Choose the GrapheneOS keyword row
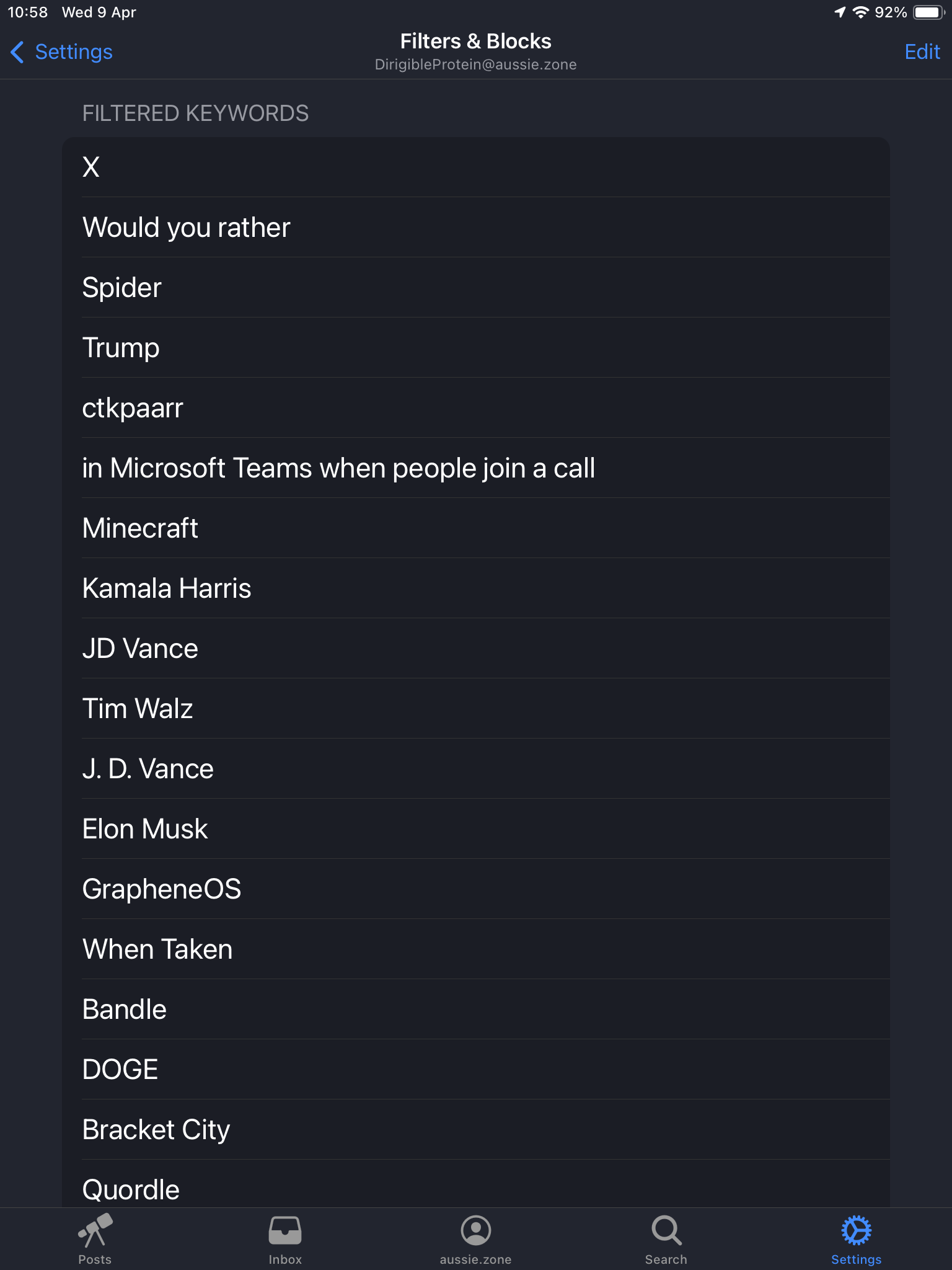 476,889
